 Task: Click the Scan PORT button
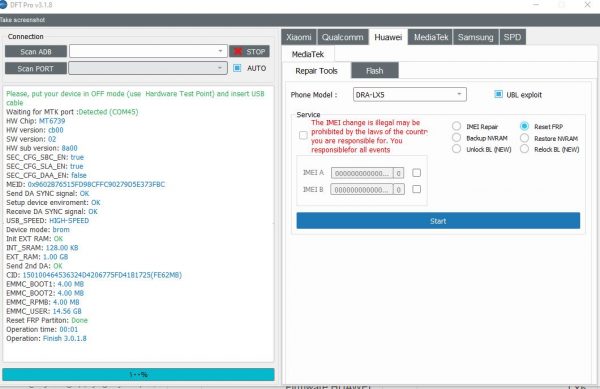[x=36, y=68]
